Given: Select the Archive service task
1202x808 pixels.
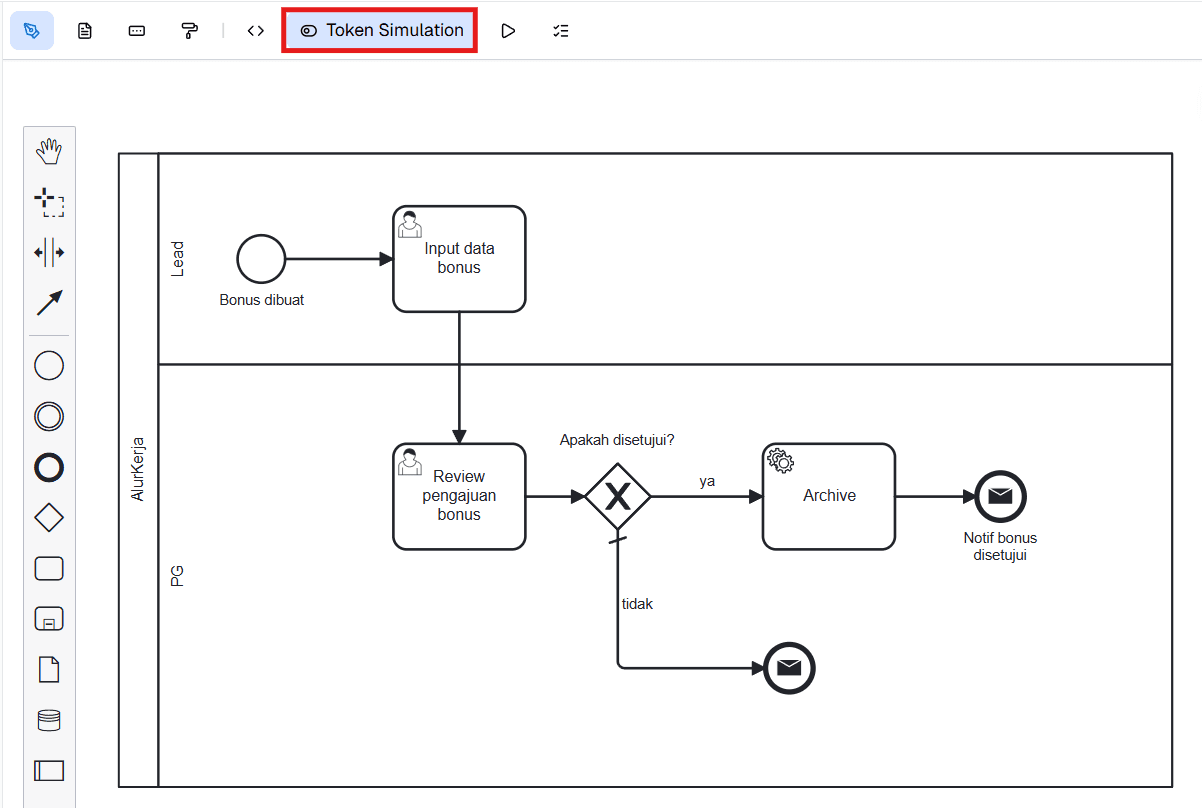Looking at the screenshot, I should coord(828,496).
